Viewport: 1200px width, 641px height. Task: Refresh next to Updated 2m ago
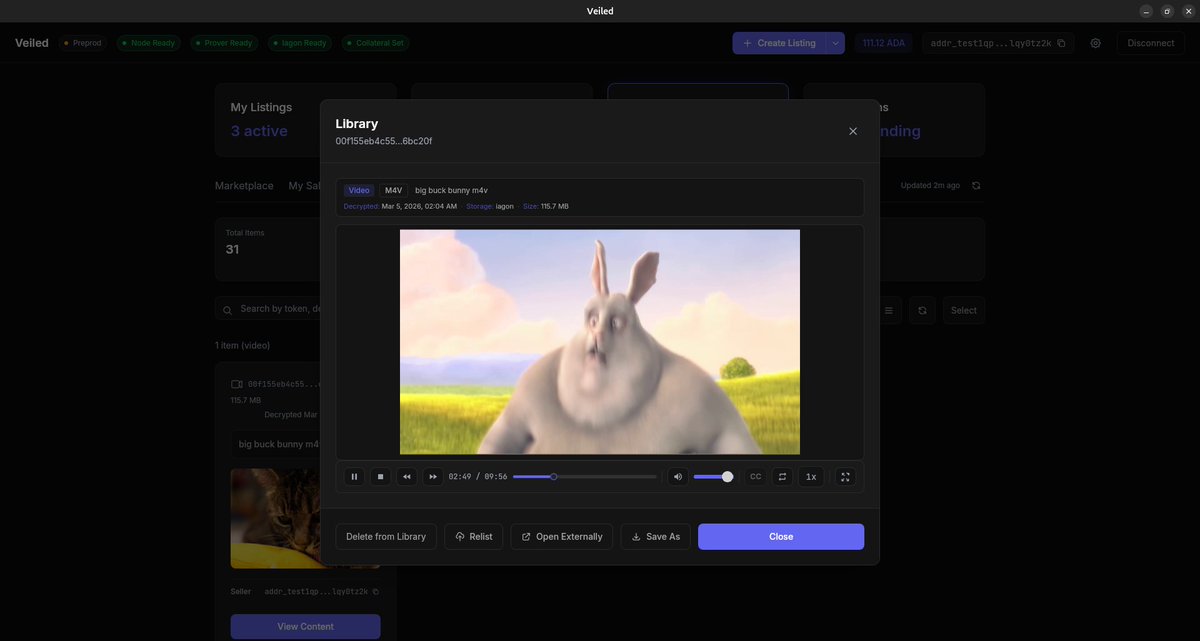[976, 186]
